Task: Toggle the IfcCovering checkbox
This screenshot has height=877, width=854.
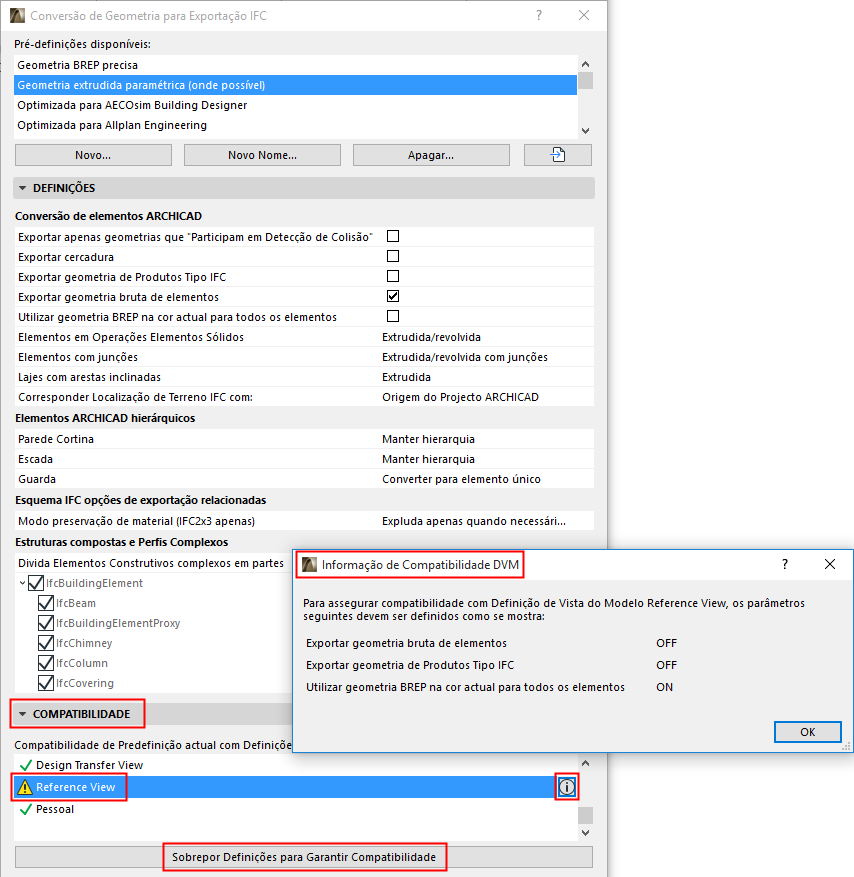Action: click(x=46, y=683)
